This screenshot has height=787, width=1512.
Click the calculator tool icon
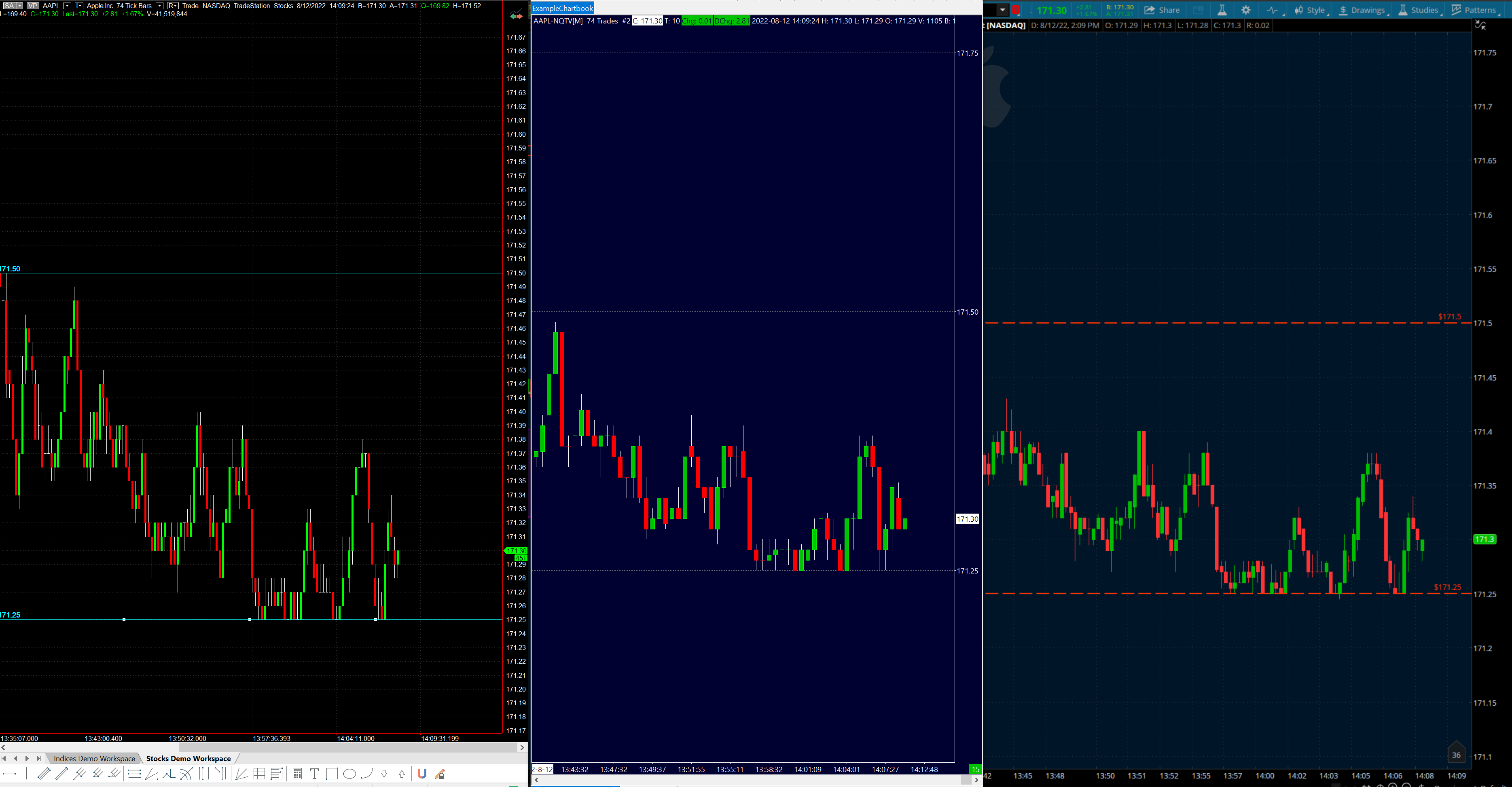[x=297, y=774]
